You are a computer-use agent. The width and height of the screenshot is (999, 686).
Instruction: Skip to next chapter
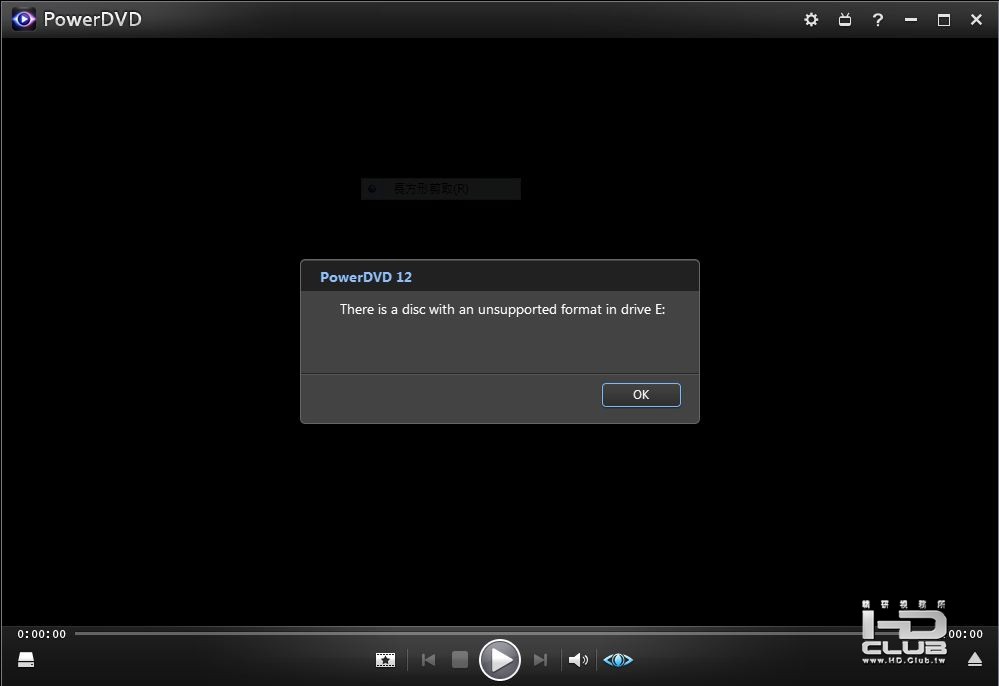(540, 660)
